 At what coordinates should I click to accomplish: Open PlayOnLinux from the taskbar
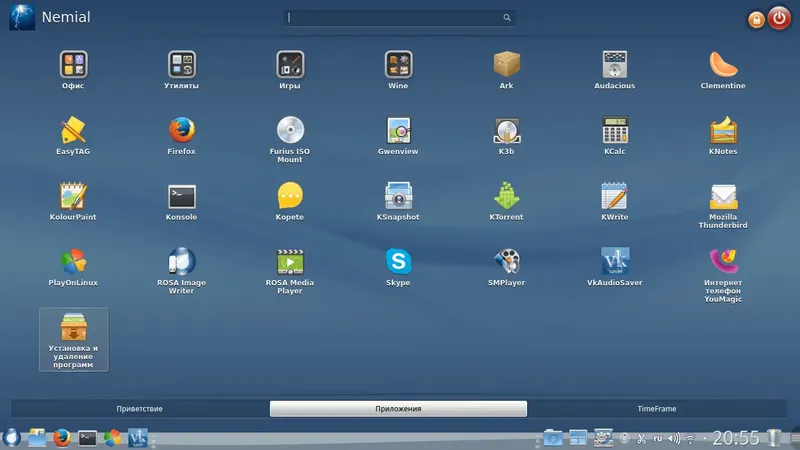point(113,438)
